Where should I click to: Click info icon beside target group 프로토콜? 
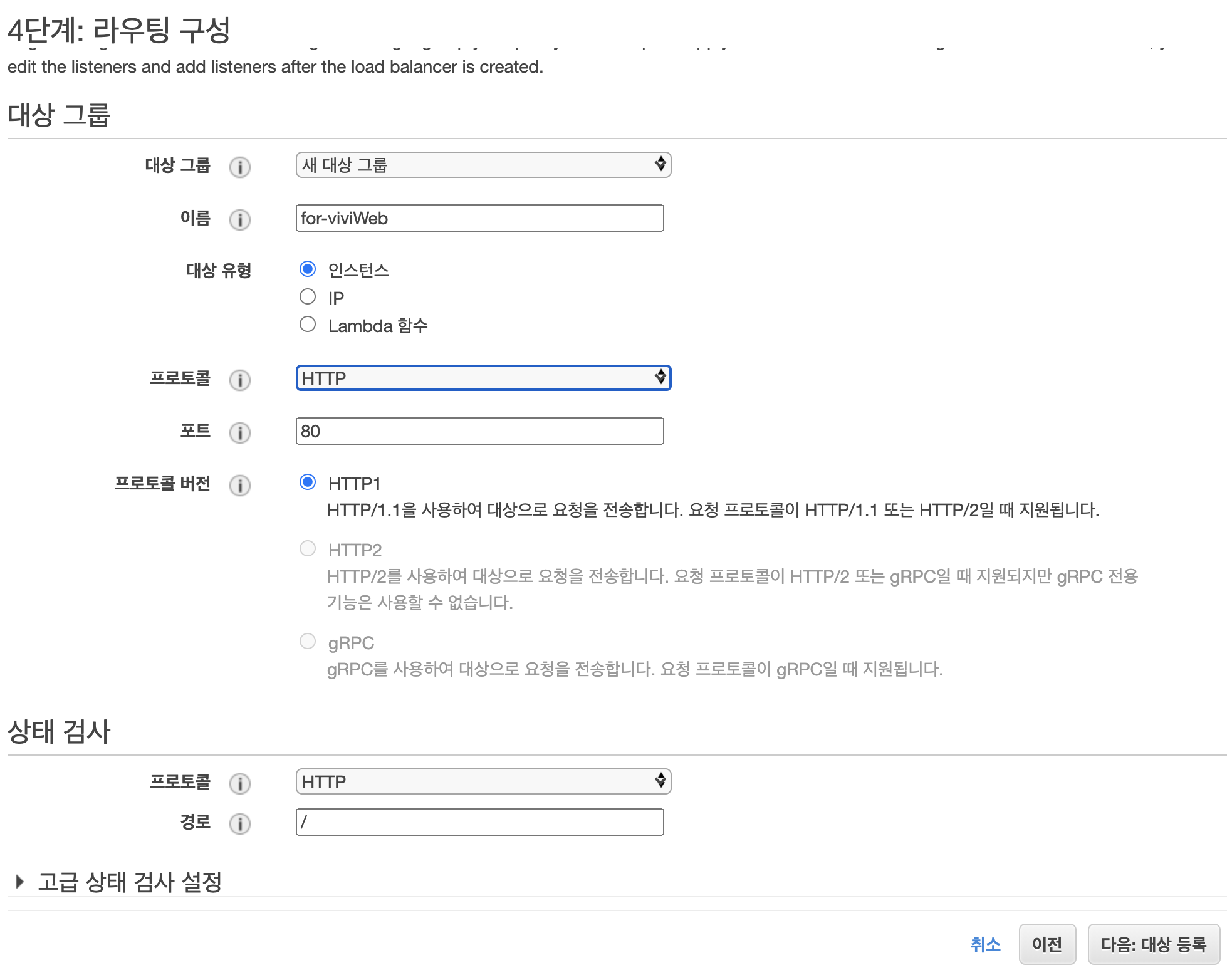[239, 380]
